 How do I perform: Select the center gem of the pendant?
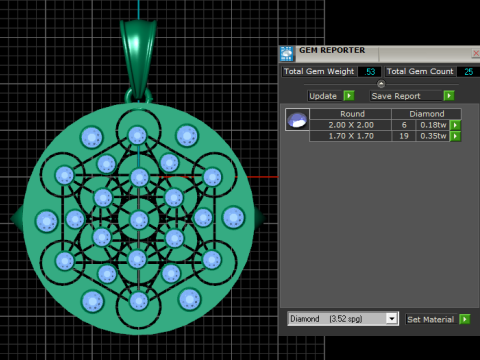(x=139, y=220)
